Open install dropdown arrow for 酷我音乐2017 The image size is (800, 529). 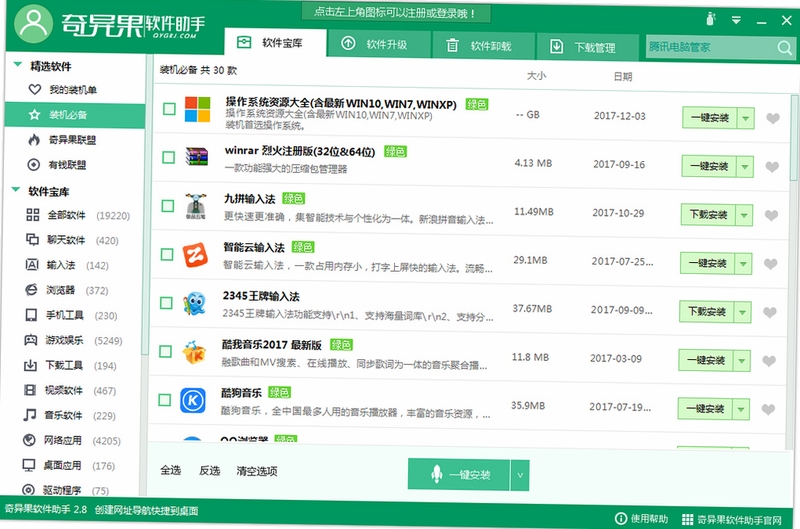(742, 361)
